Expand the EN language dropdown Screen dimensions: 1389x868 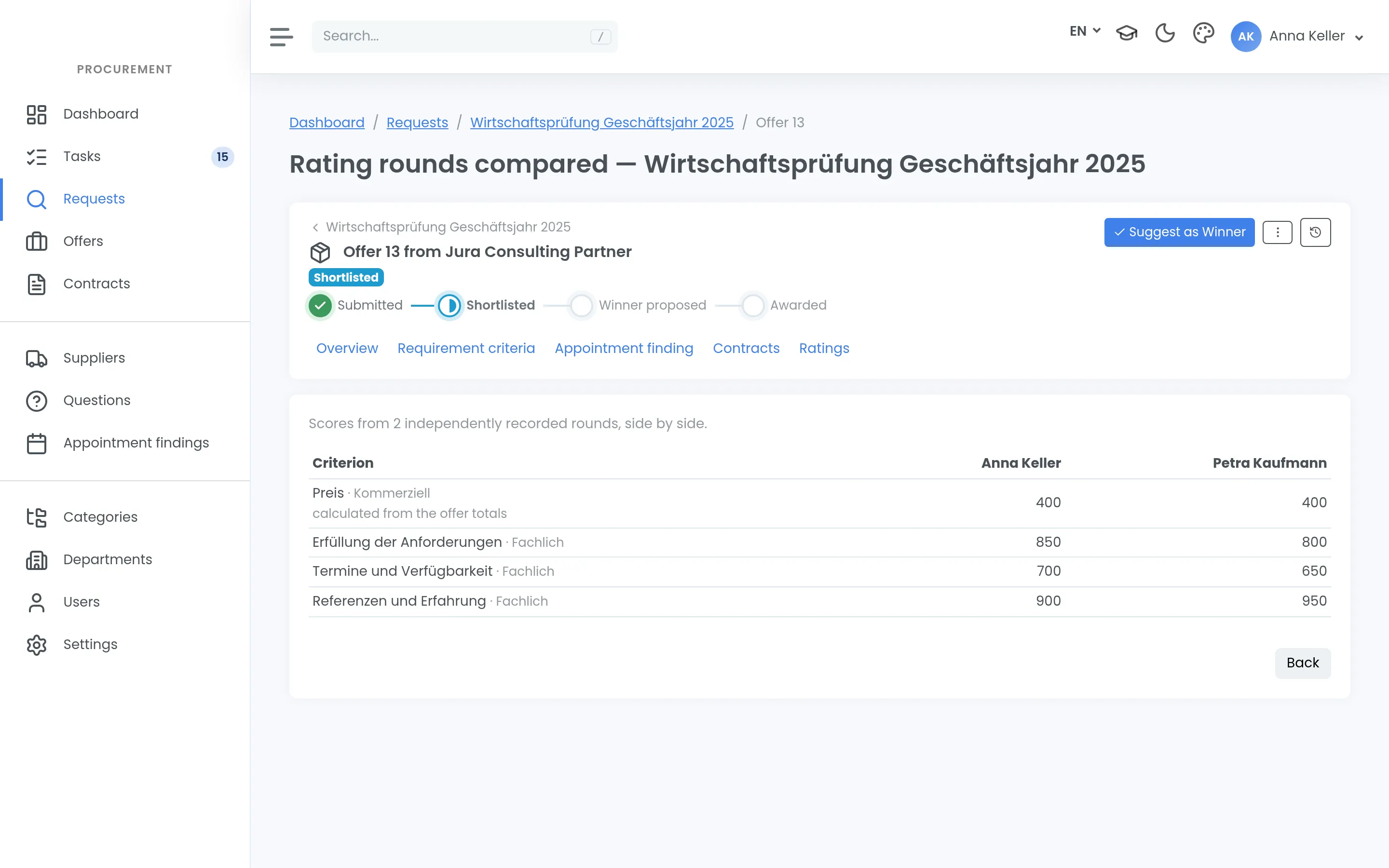tap(1085, 31)
